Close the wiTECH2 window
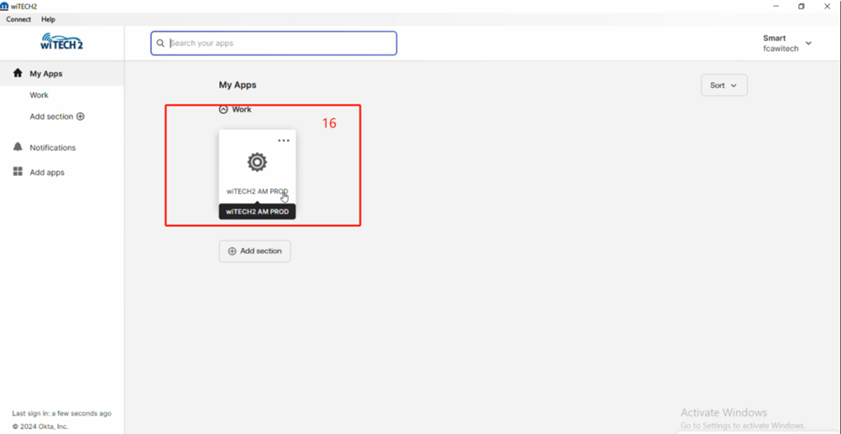This screenshot has height=434, width=841. (x=827, y=6)
